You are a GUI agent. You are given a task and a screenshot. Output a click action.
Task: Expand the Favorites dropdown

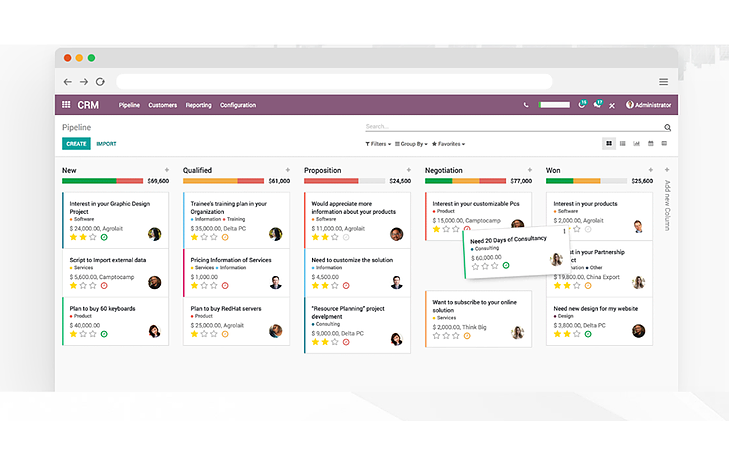point(448,144)
